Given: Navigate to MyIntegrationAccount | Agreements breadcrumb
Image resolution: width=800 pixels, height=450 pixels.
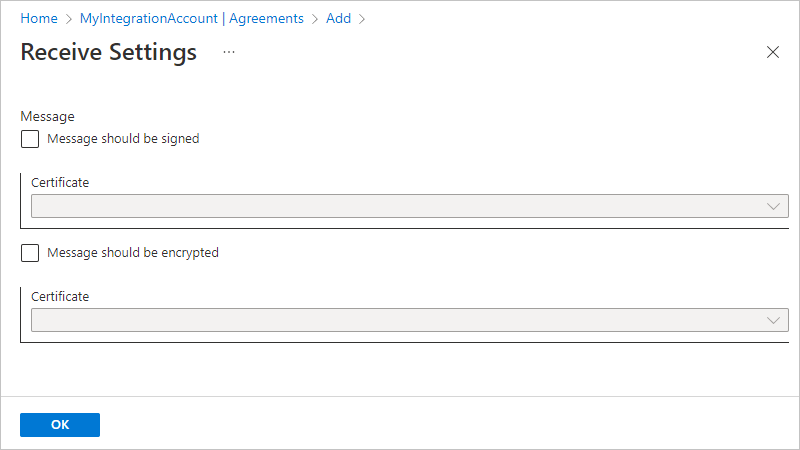Looking at the screenshot, I should point(191,18).
